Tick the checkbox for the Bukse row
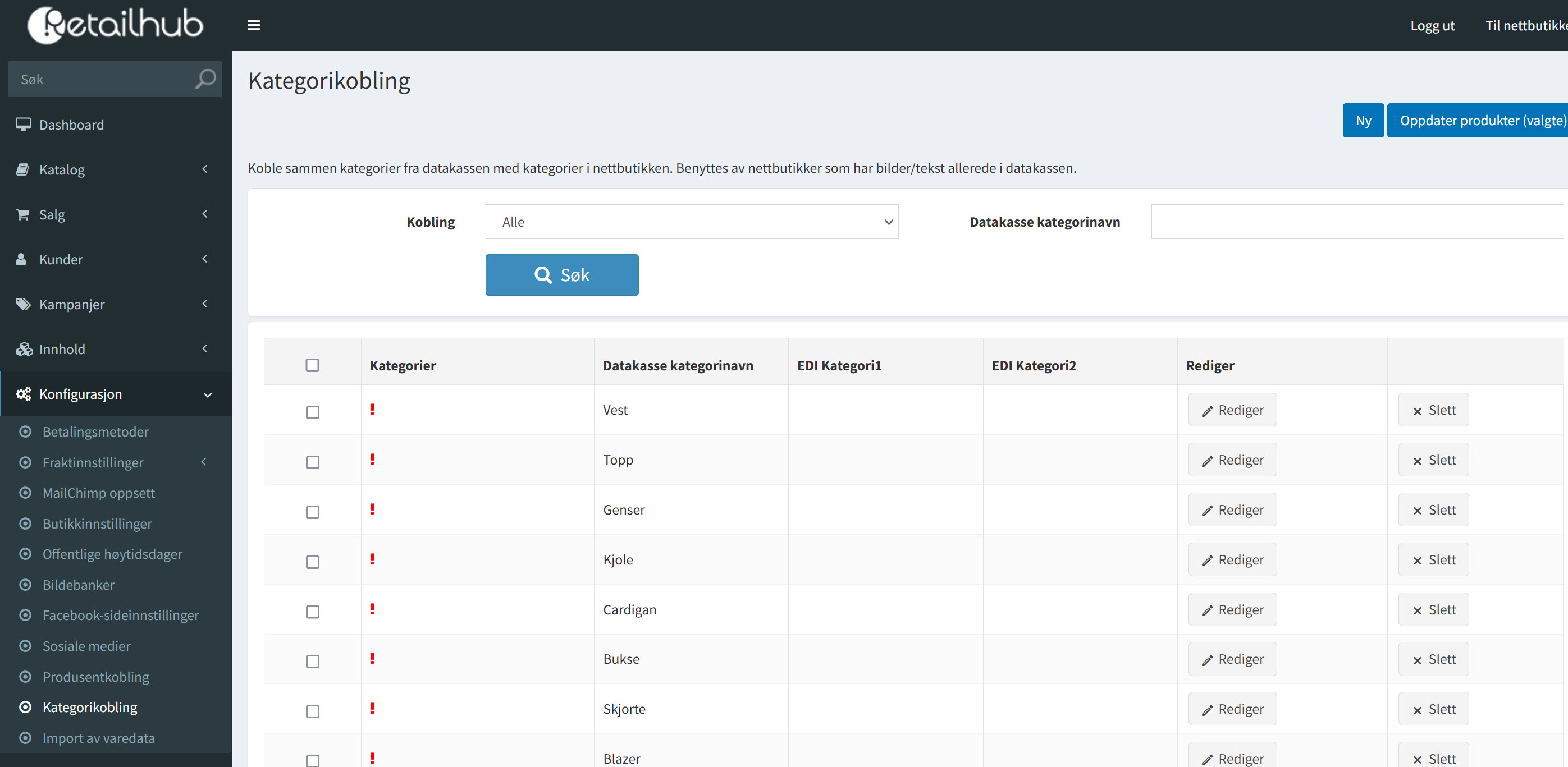The width and height of the screenshot is (1568, 767). coord(312,661)
